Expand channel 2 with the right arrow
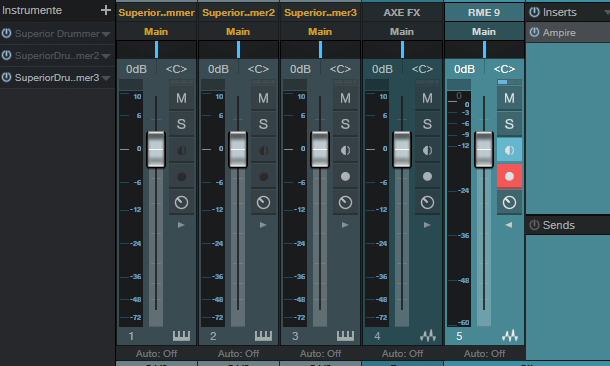This screenshot has width=610, height=366. 263,225
